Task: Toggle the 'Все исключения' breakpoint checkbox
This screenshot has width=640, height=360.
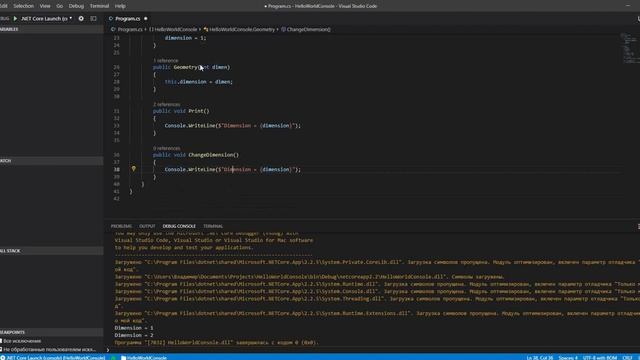Action: (1, 341)
